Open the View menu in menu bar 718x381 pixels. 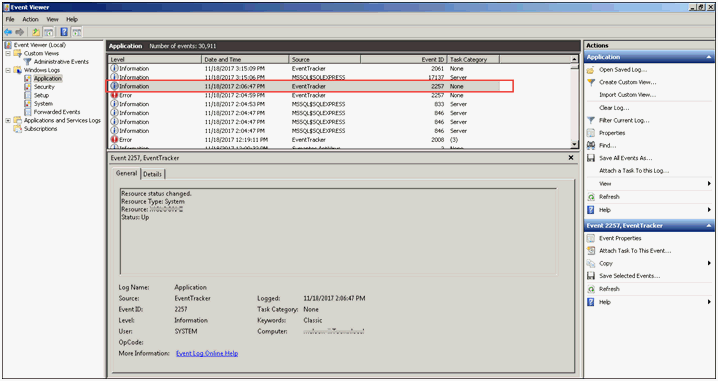[x=53, y=19]
